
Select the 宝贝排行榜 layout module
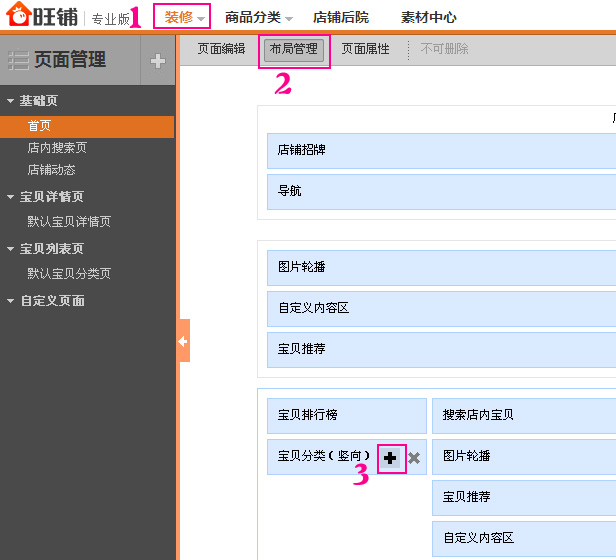(x=346, y=415)
